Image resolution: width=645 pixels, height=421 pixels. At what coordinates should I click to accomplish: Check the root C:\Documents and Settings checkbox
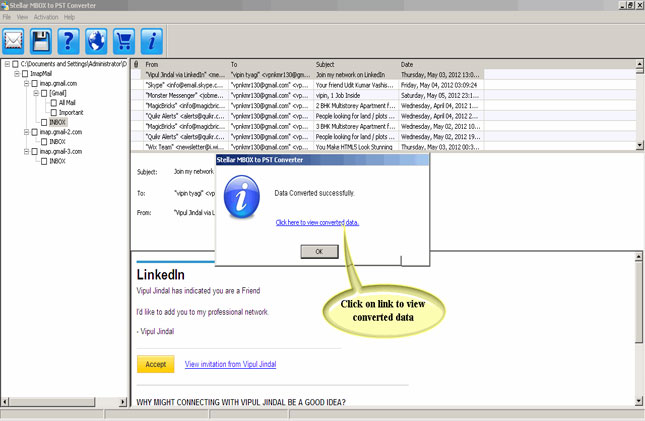click(x=15, y=64)
